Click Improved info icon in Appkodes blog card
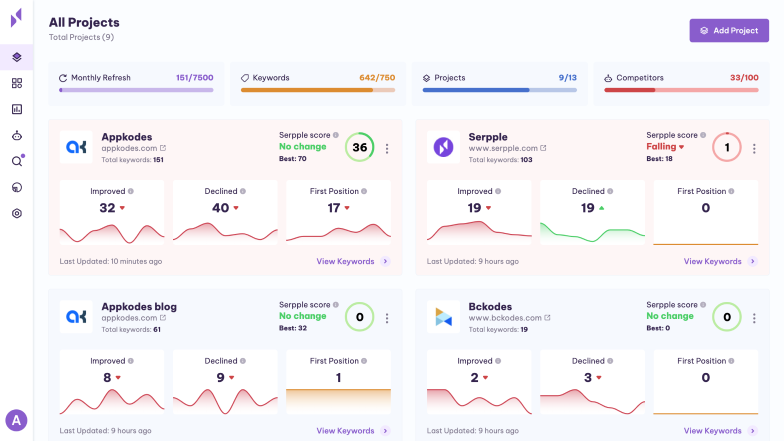784x441 pixels. (x=130, y=360)
